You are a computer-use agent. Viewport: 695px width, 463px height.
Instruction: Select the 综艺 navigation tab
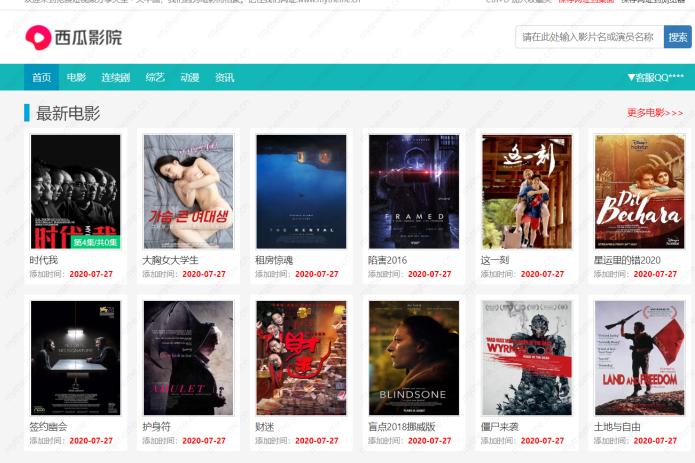(x=155, y=77)
